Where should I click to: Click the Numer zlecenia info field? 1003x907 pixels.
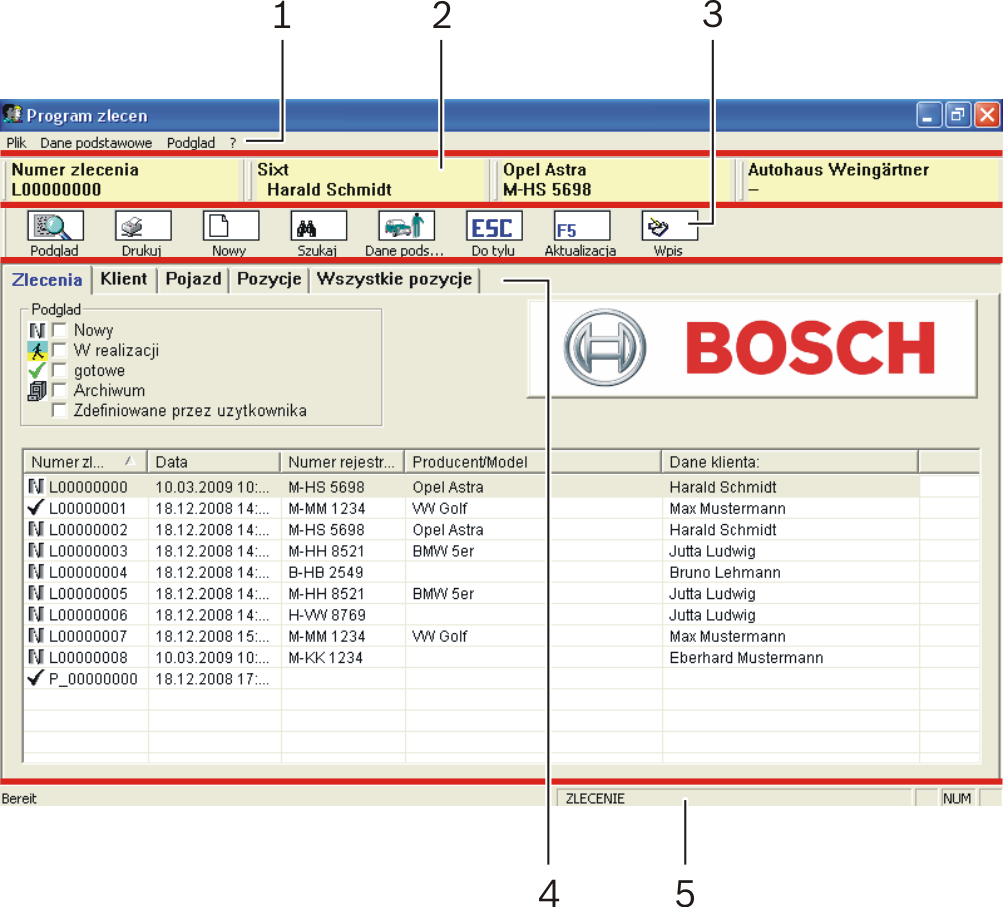click(123, 180)
